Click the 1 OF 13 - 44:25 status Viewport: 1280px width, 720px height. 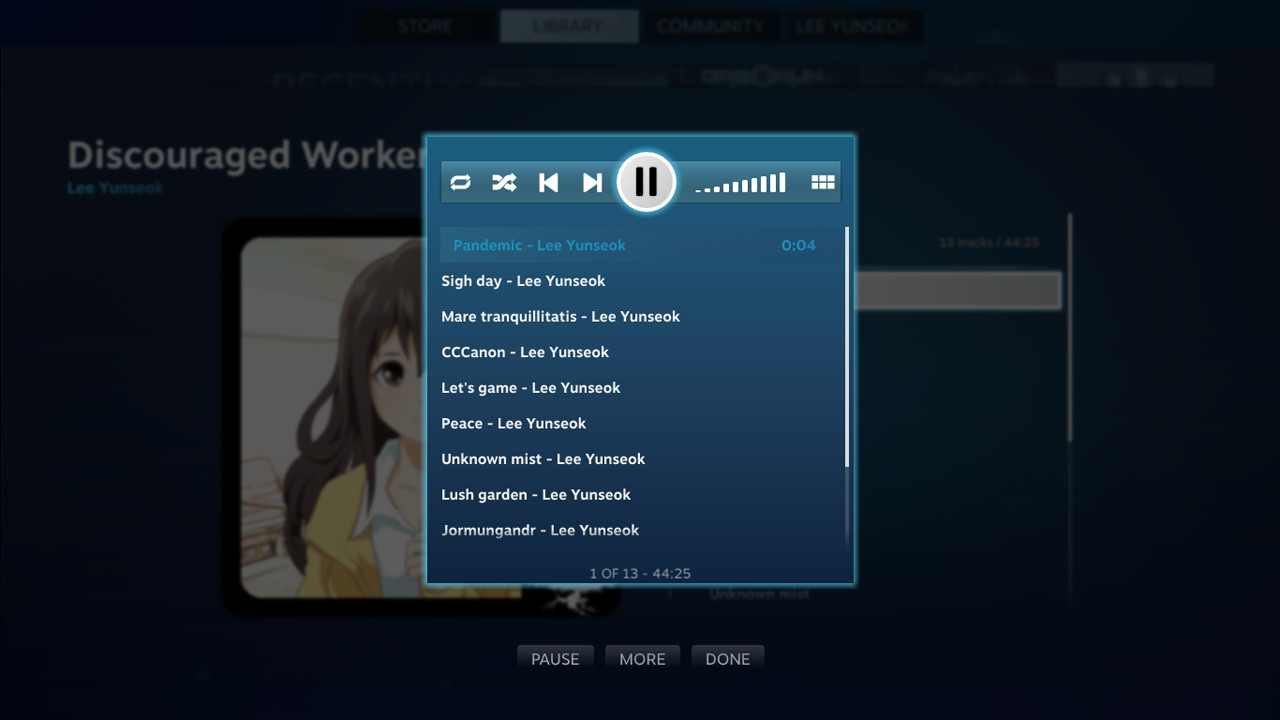click(x=640, y=573)
